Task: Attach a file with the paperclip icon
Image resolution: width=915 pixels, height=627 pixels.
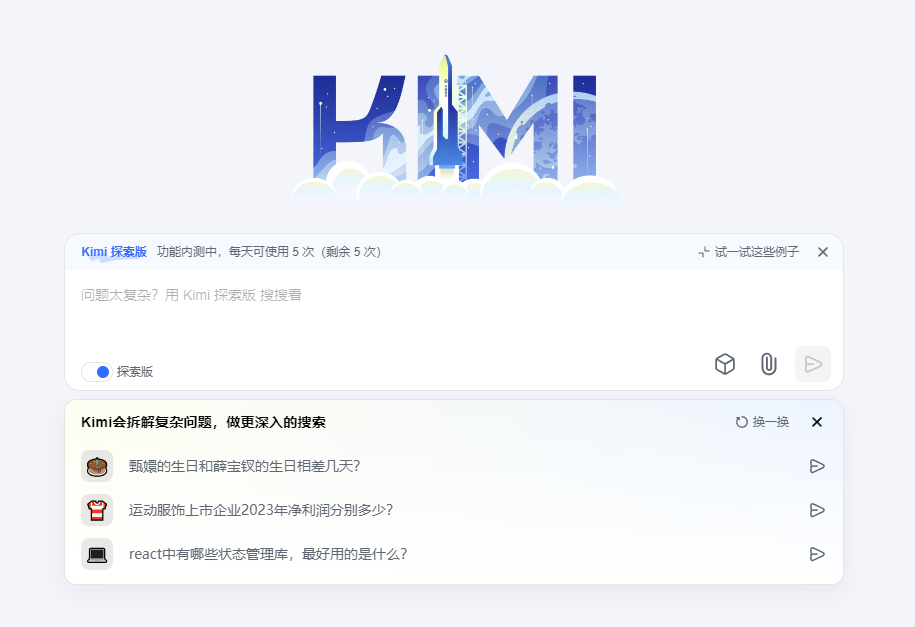Action: coord(769,364)
